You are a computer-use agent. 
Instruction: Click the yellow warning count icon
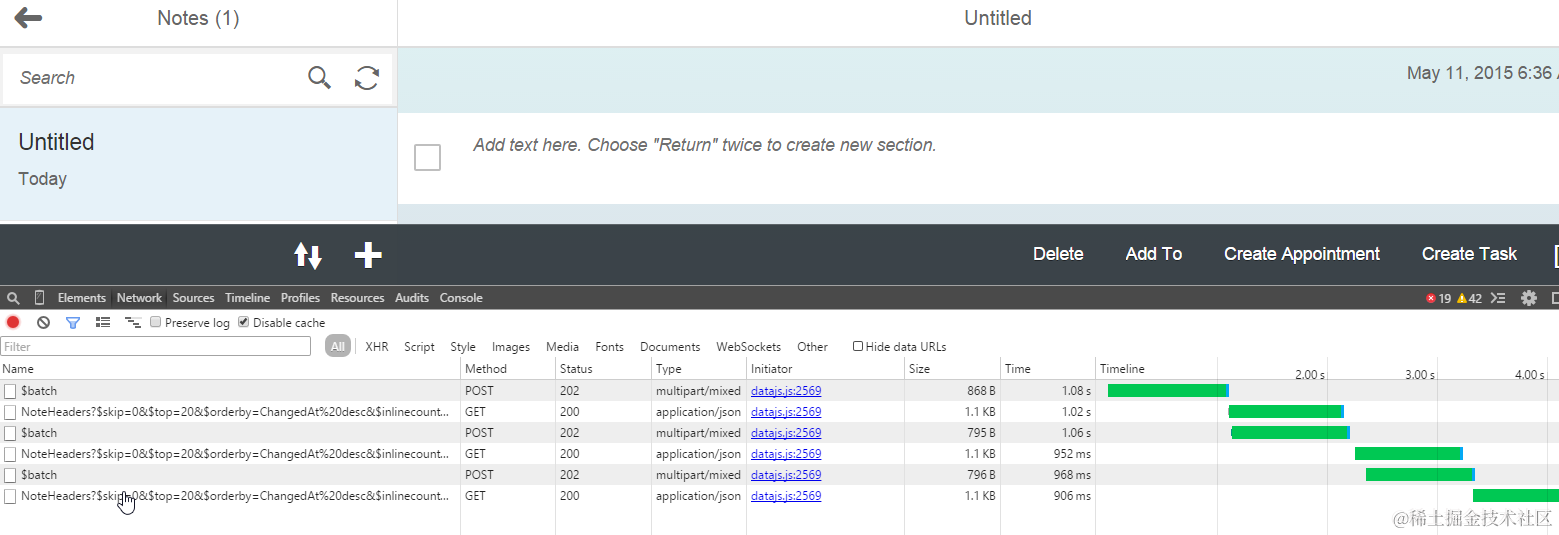(1462, 298)
